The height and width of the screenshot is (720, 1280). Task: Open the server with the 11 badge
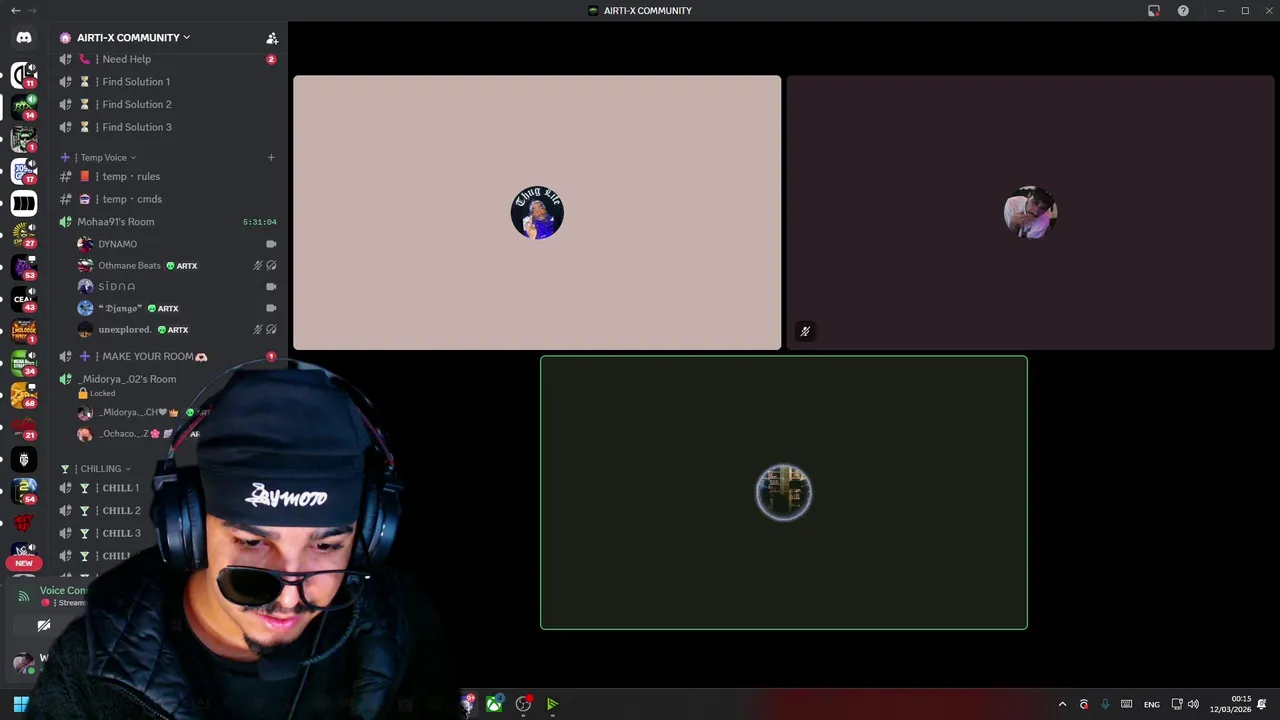[x=24, y=75]
